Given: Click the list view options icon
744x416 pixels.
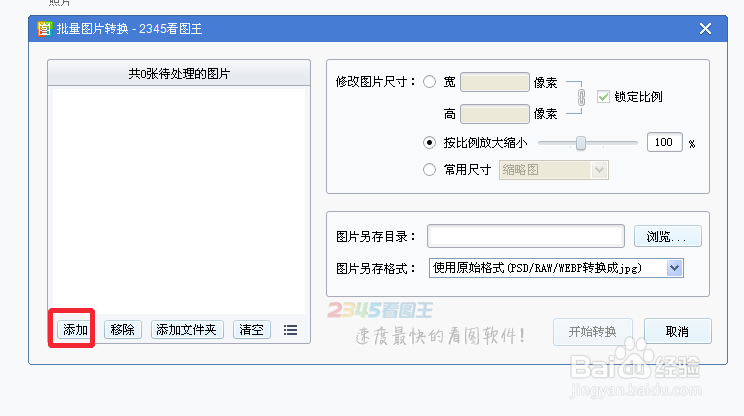Looking at the screenshot, I should [x=291, y=330].
